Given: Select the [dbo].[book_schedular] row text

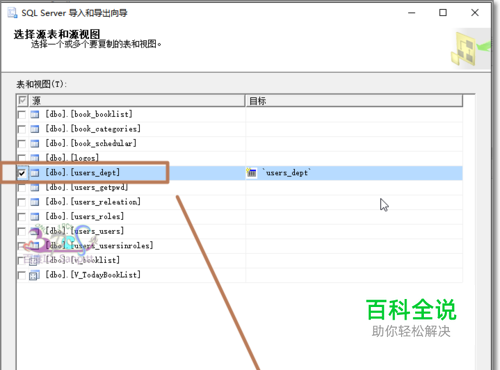Looking at the screenshot, I should click(x=91, y=144).
